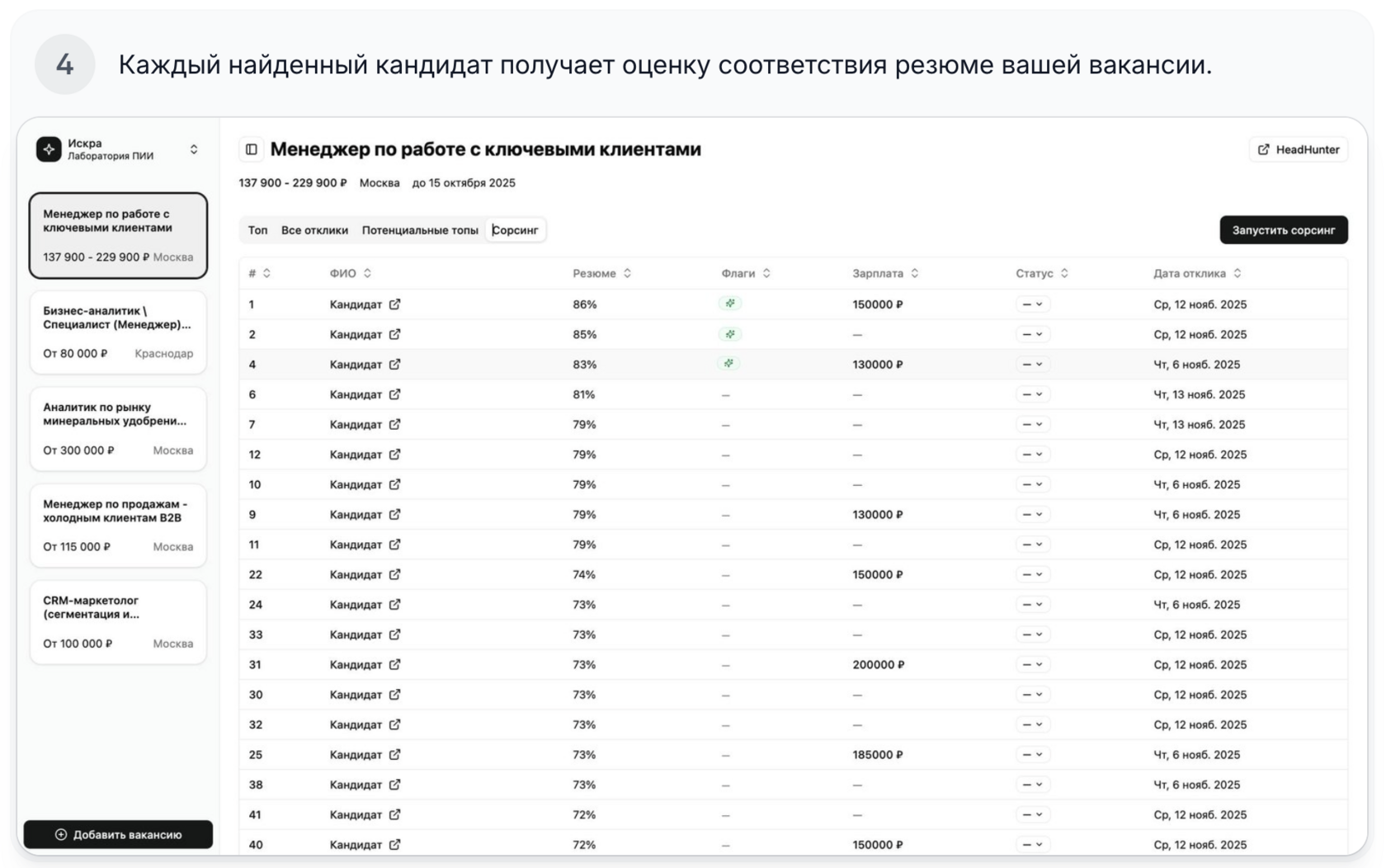Open external link for candidate 22
This screenshot has height=868, width=1386.
(x=395, y=574)
